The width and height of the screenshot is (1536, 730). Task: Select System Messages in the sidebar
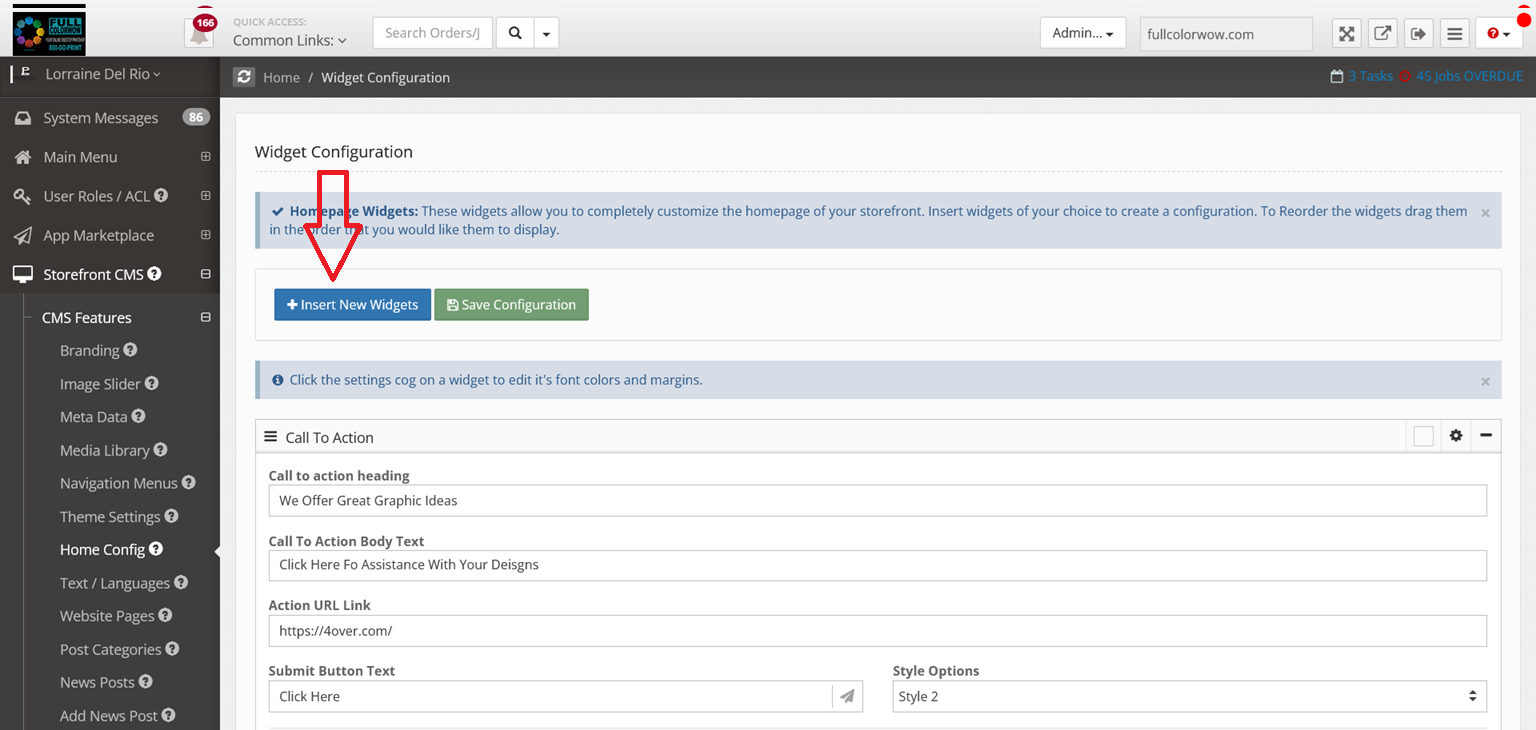pyautogui.click(x=100, y=118)
